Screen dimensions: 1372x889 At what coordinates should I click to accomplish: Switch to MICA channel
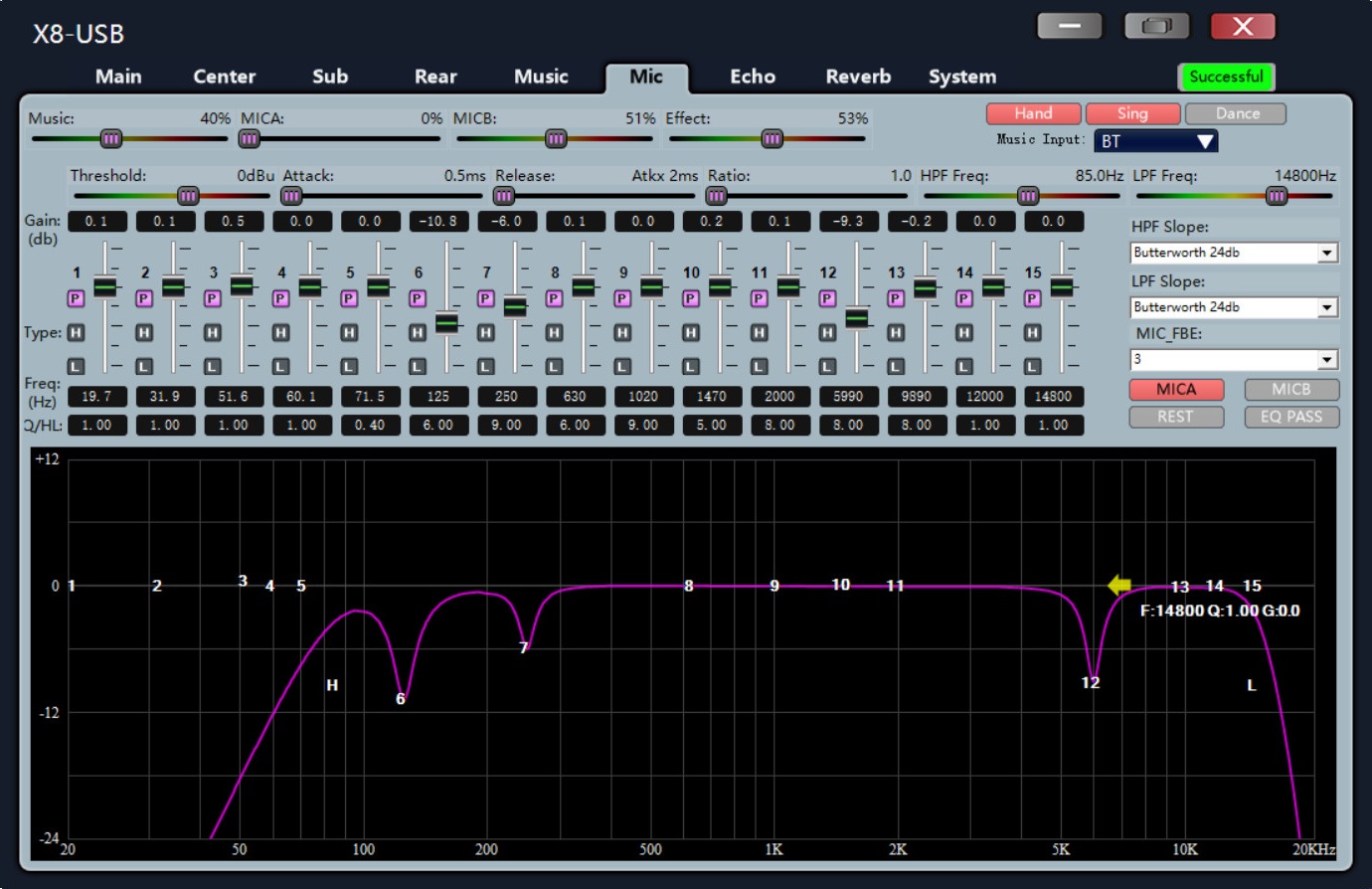click(x=1176, y=389)
